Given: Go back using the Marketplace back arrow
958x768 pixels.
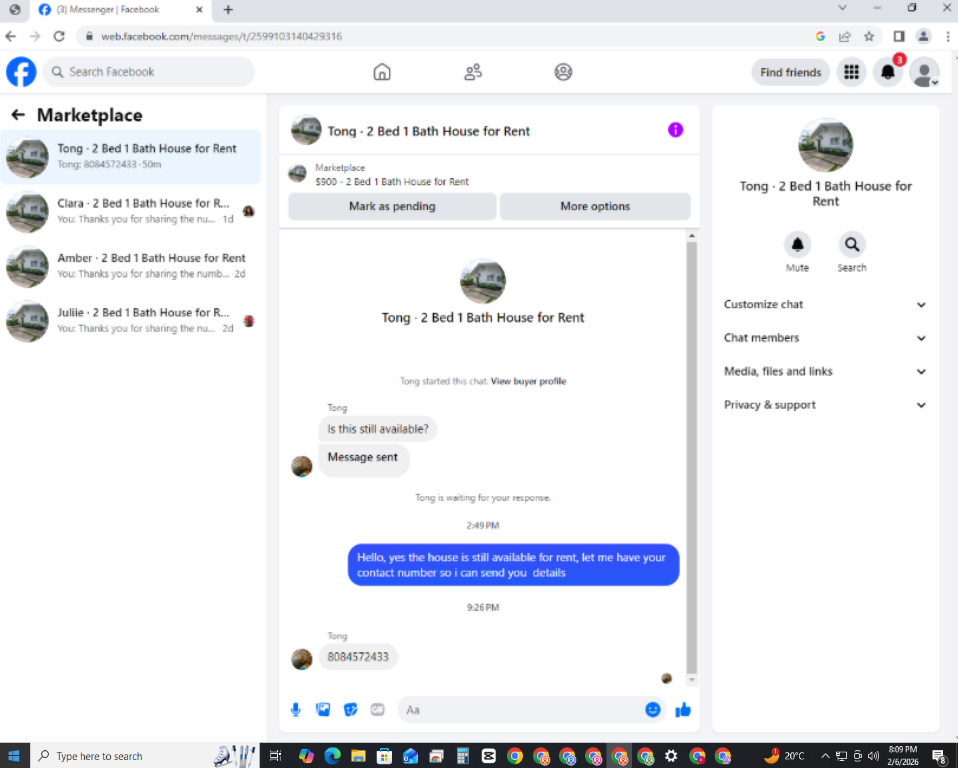Looking at the screenshot, I should [18, 115].
